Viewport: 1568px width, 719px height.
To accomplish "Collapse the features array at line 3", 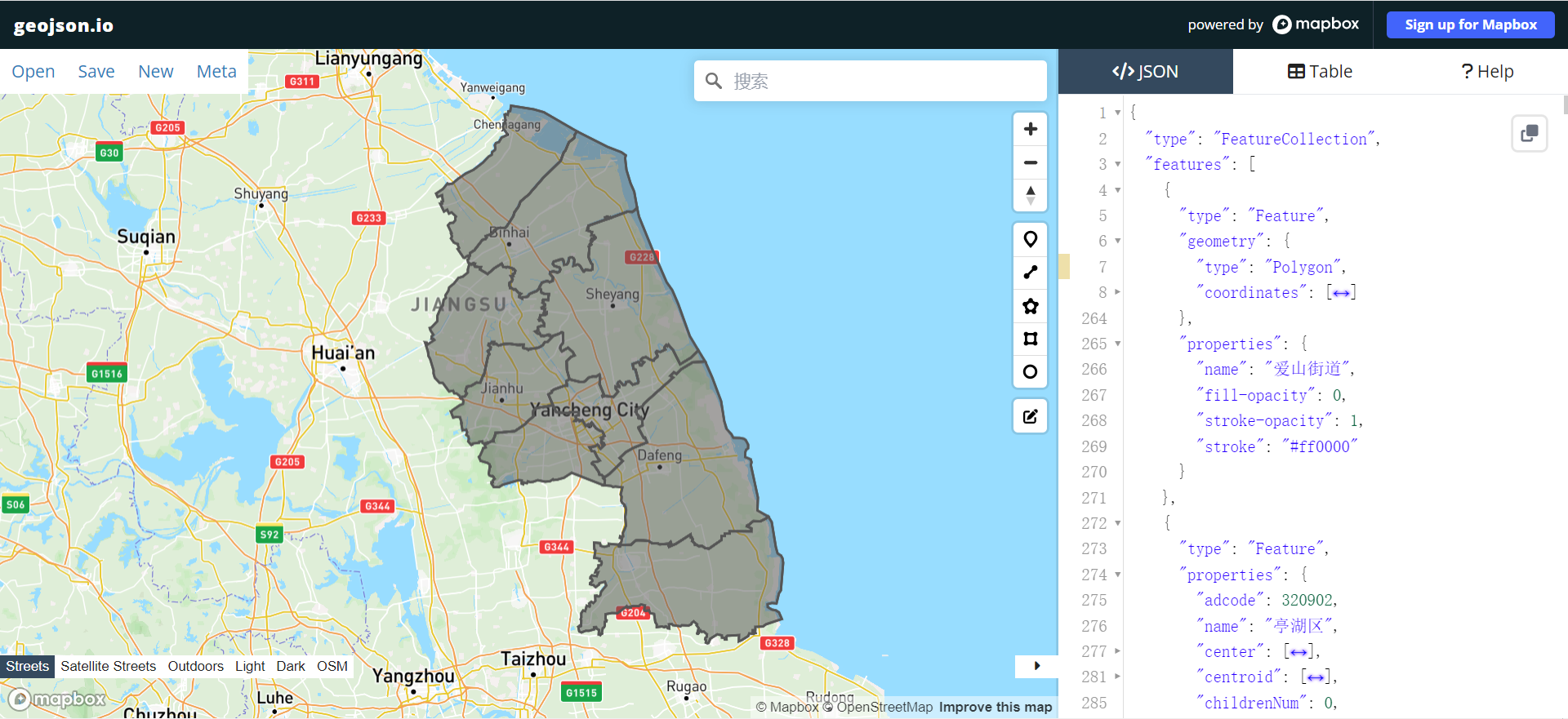I will pos(1117,165).
